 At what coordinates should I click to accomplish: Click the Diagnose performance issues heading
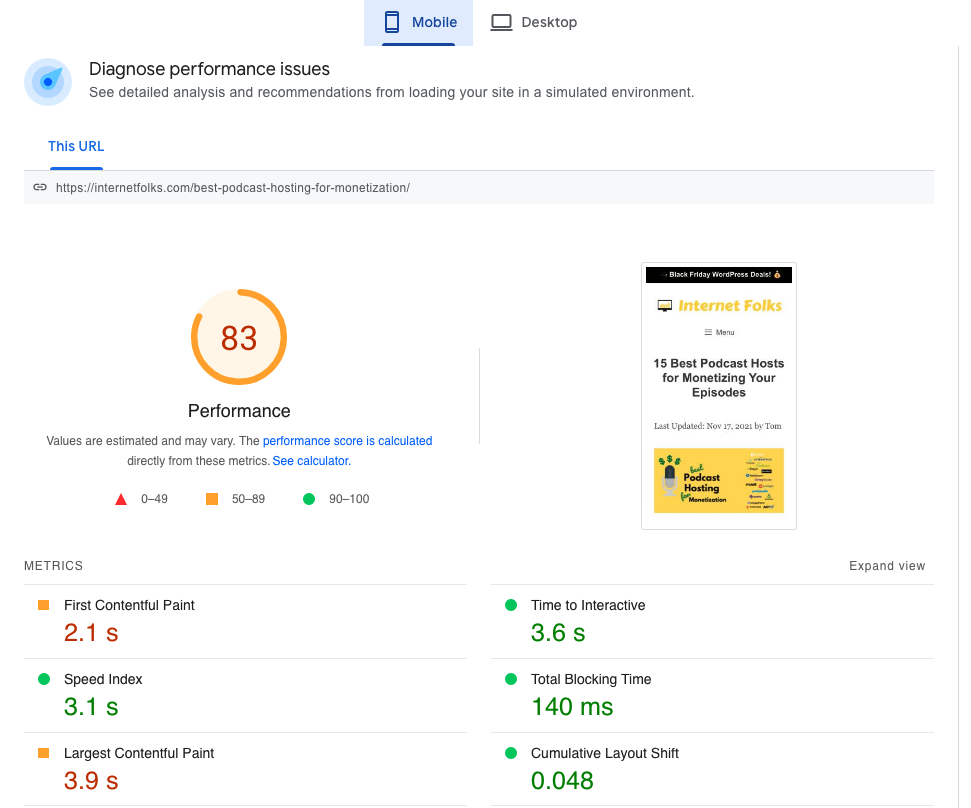[209, 69]
